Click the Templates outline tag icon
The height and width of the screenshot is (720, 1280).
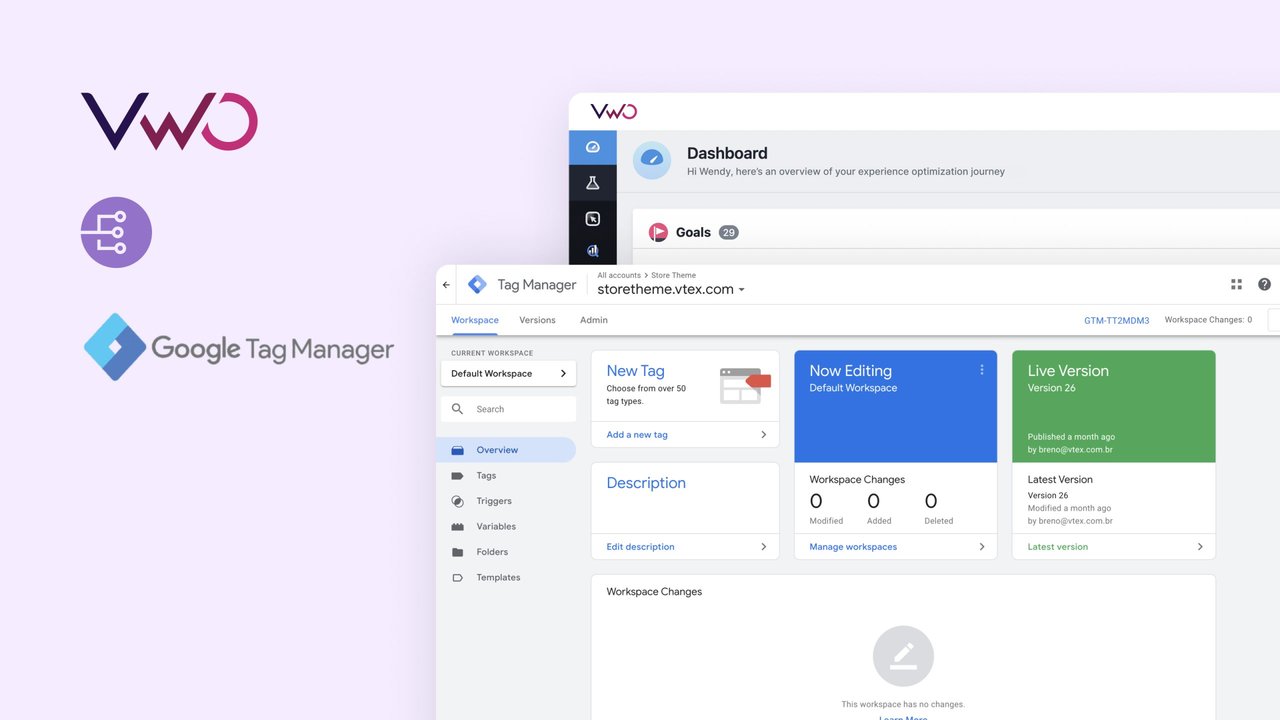pos(458,578)
